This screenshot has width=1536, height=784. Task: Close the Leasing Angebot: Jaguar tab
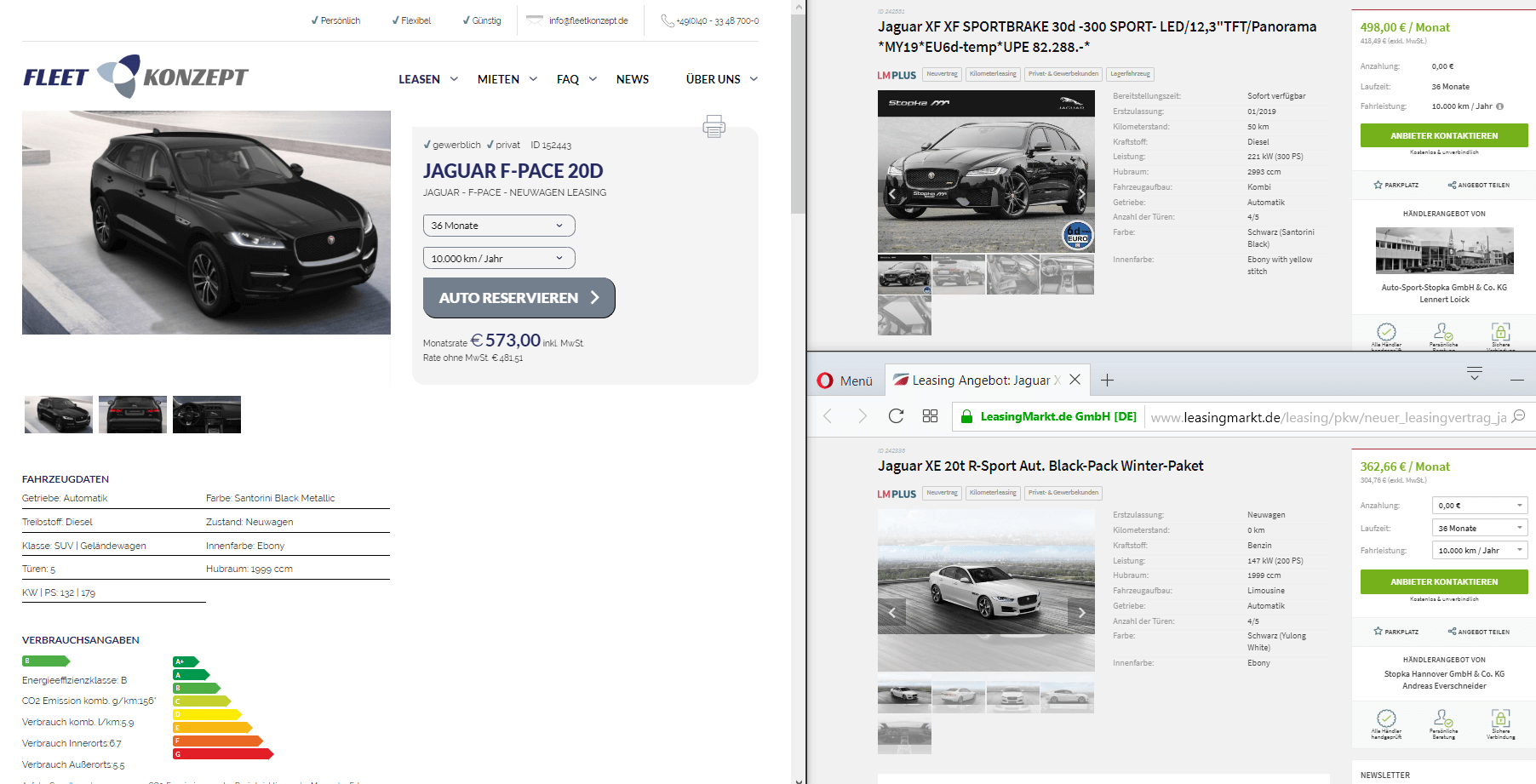point(1075,380)
